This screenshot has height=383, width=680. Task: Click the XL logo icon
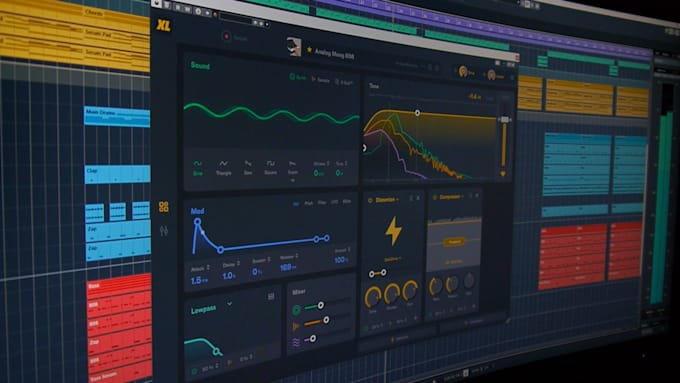click(x=163, y=25)
